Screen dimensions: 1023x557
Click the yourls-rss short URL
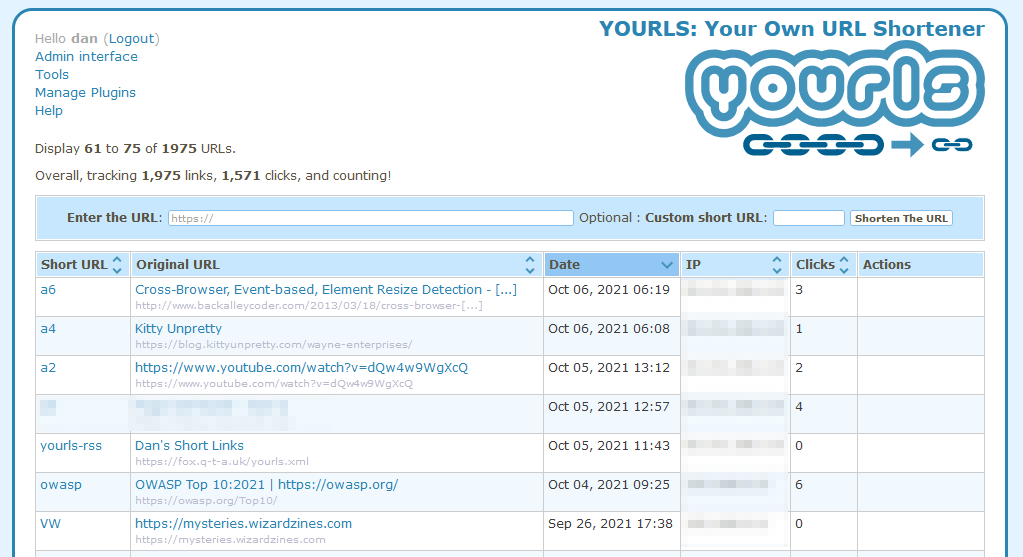coord(71,446)
